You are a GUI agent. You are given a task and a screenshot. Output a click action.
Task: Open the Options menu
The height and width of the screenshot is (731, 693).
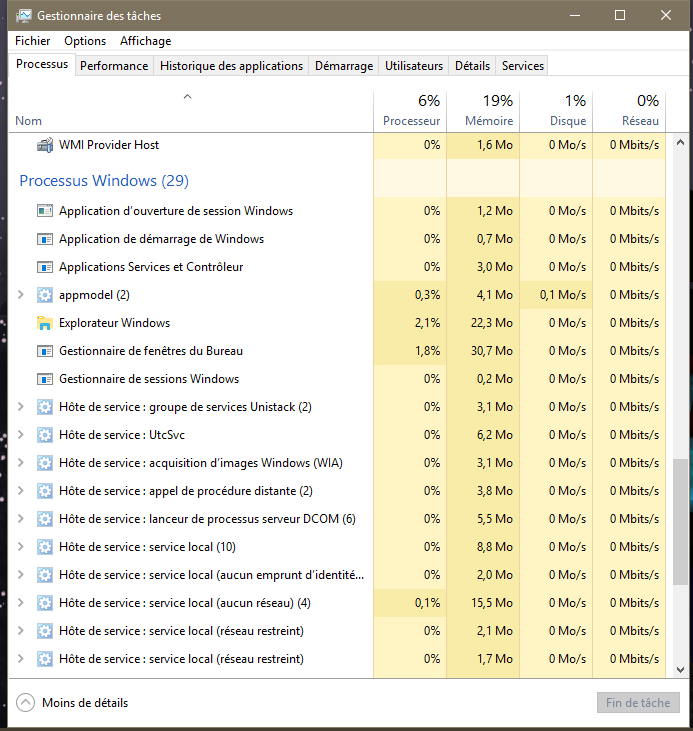tap(85, 41)
